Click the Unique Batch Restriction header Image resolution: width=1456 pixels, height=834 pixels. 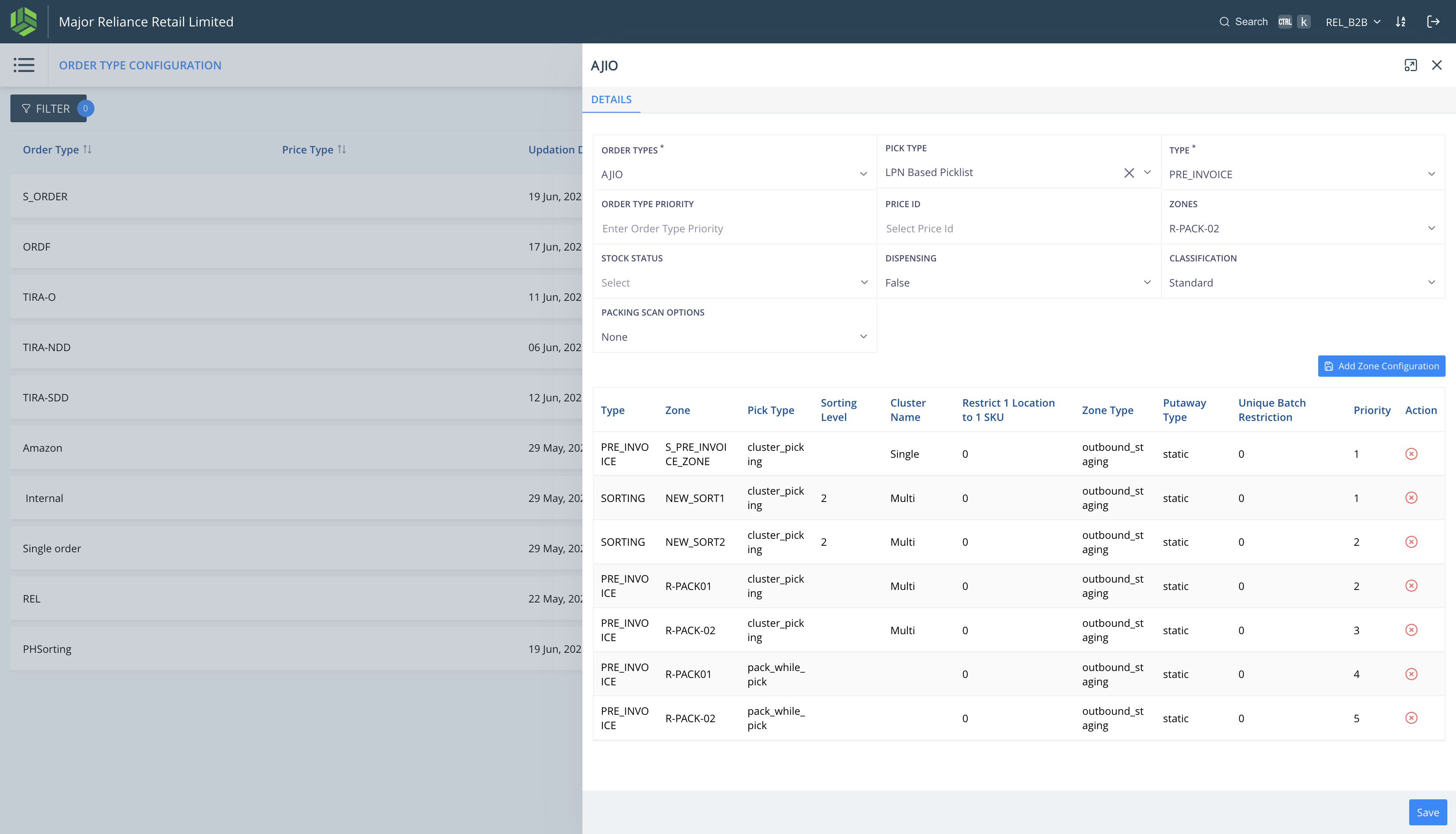[x=1272, y=410]
